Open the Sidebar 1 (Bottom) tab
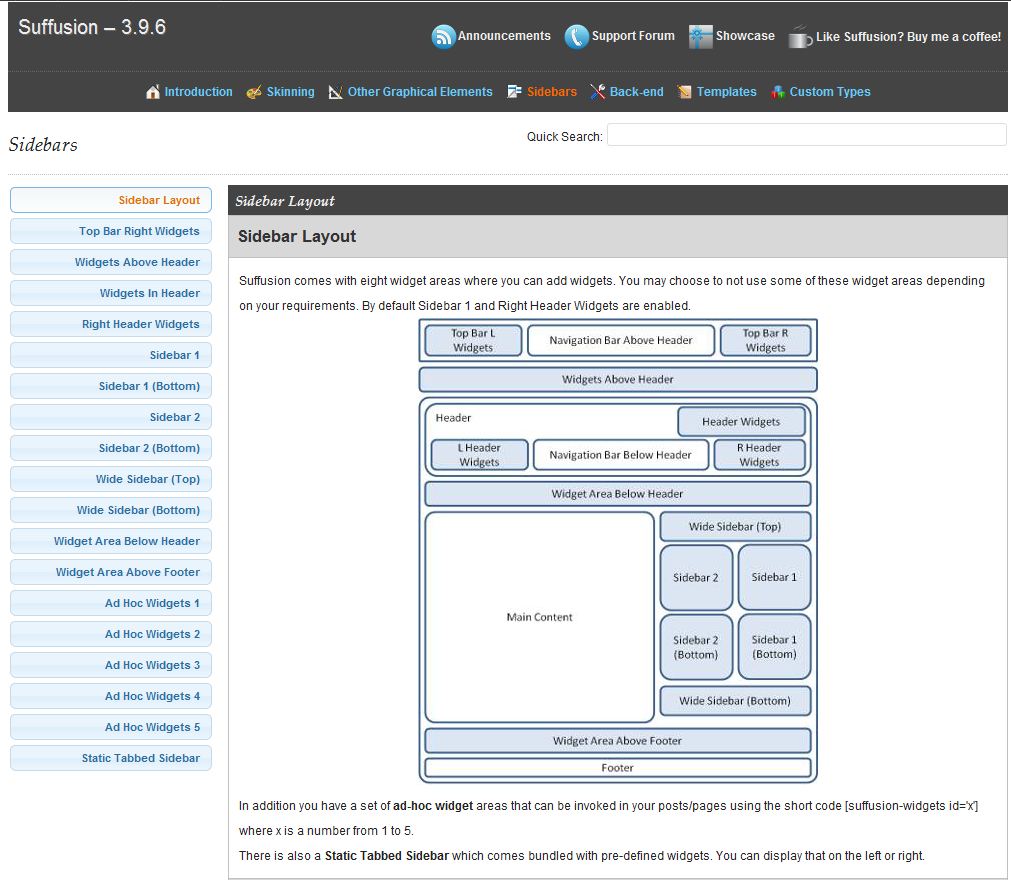The image size is (1011, 880). click(x=111, y=386)
